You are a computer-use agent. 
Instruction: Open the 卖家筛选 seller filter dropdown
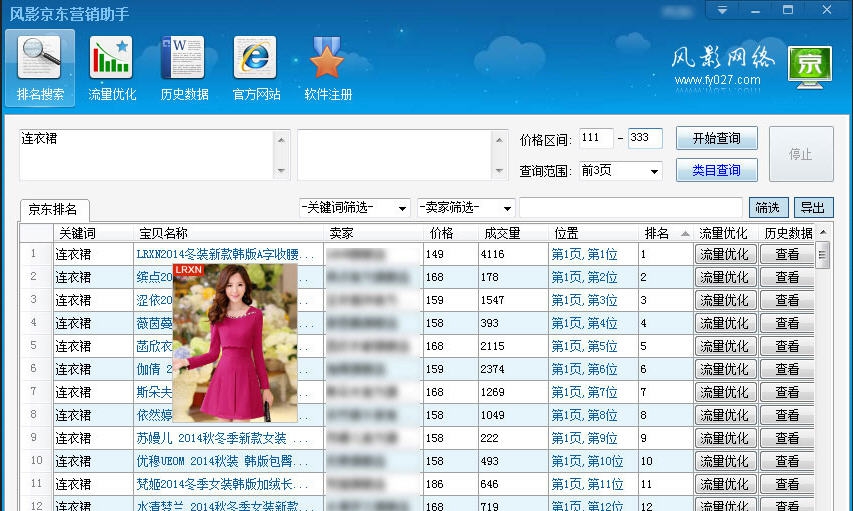[466, 208]
